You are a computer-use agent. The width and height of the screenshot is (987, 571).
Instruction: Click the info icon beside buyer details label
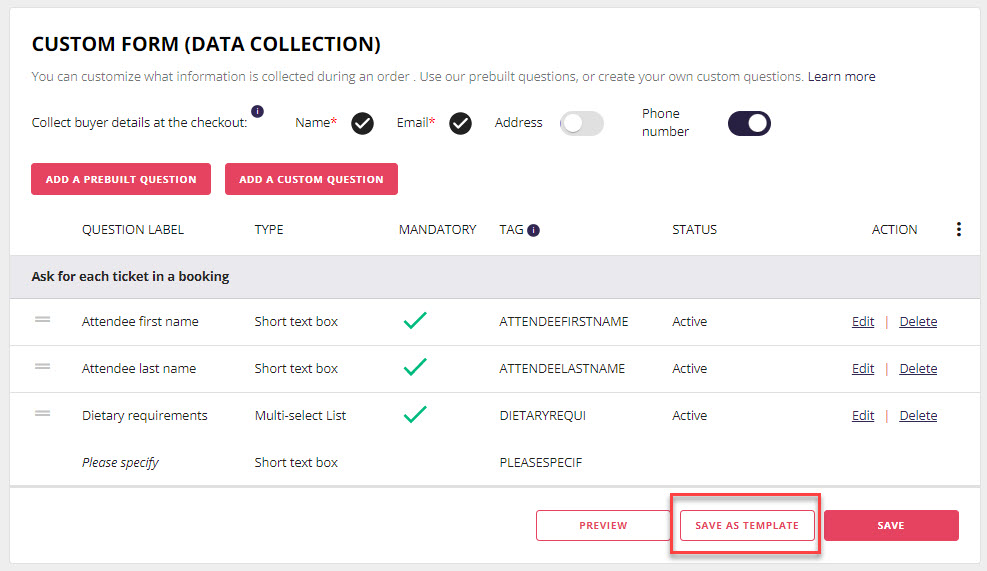tap(257, 111)
